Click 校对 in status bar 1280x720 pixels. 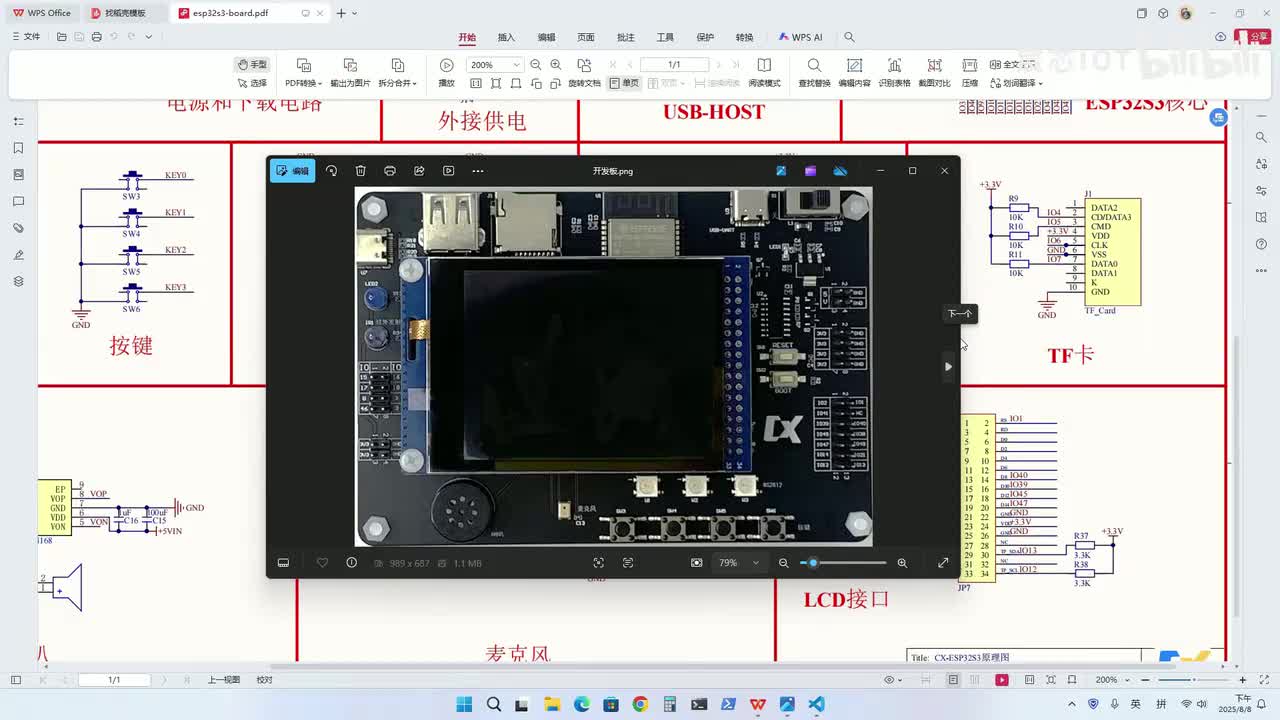coord(264,680)
